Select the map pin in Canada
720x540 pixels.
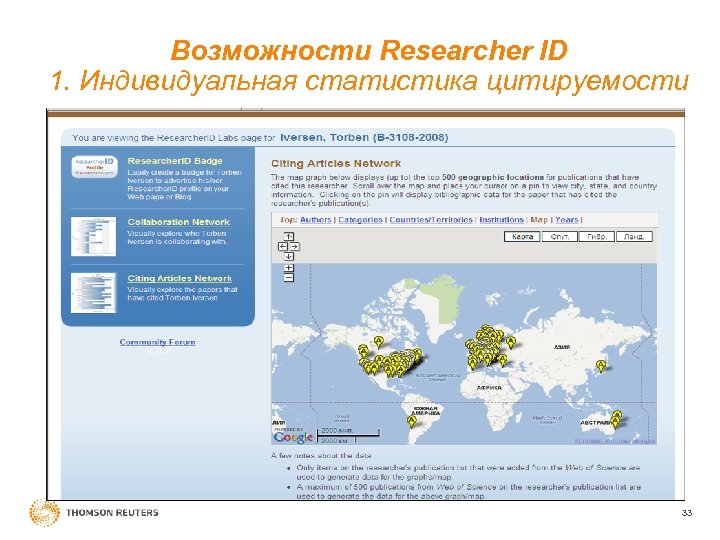(x=378, y=342)
